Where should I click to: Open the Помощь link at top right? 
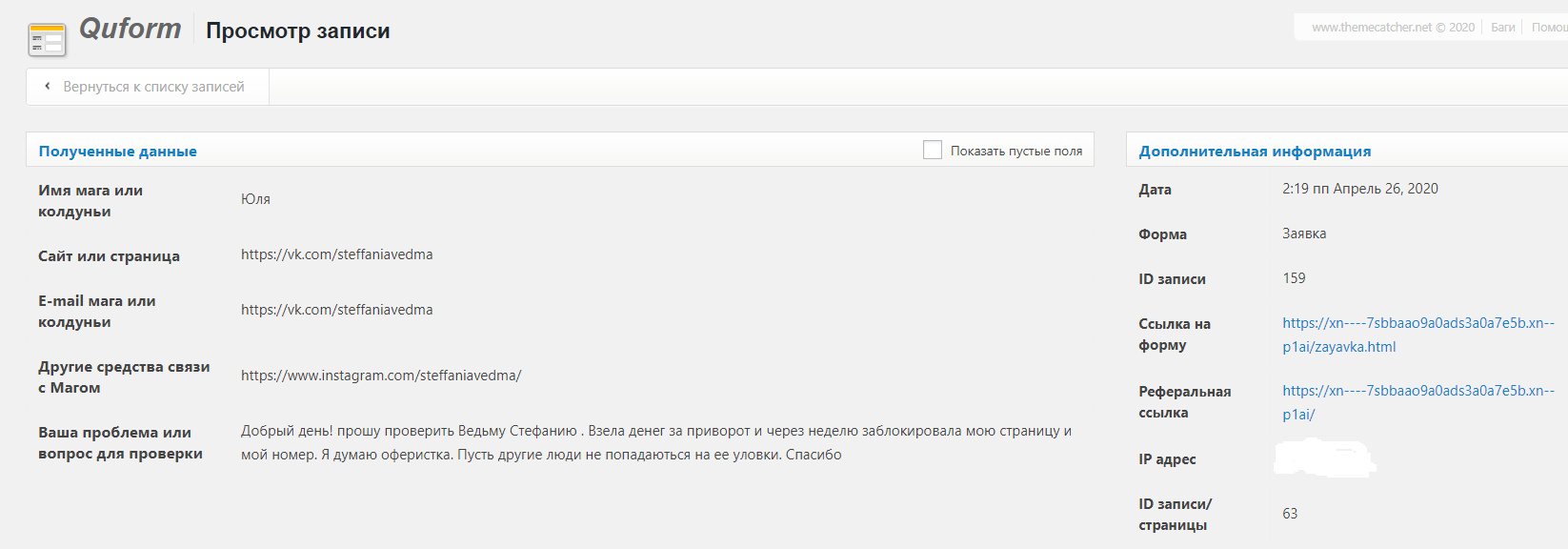[1550, 28]
